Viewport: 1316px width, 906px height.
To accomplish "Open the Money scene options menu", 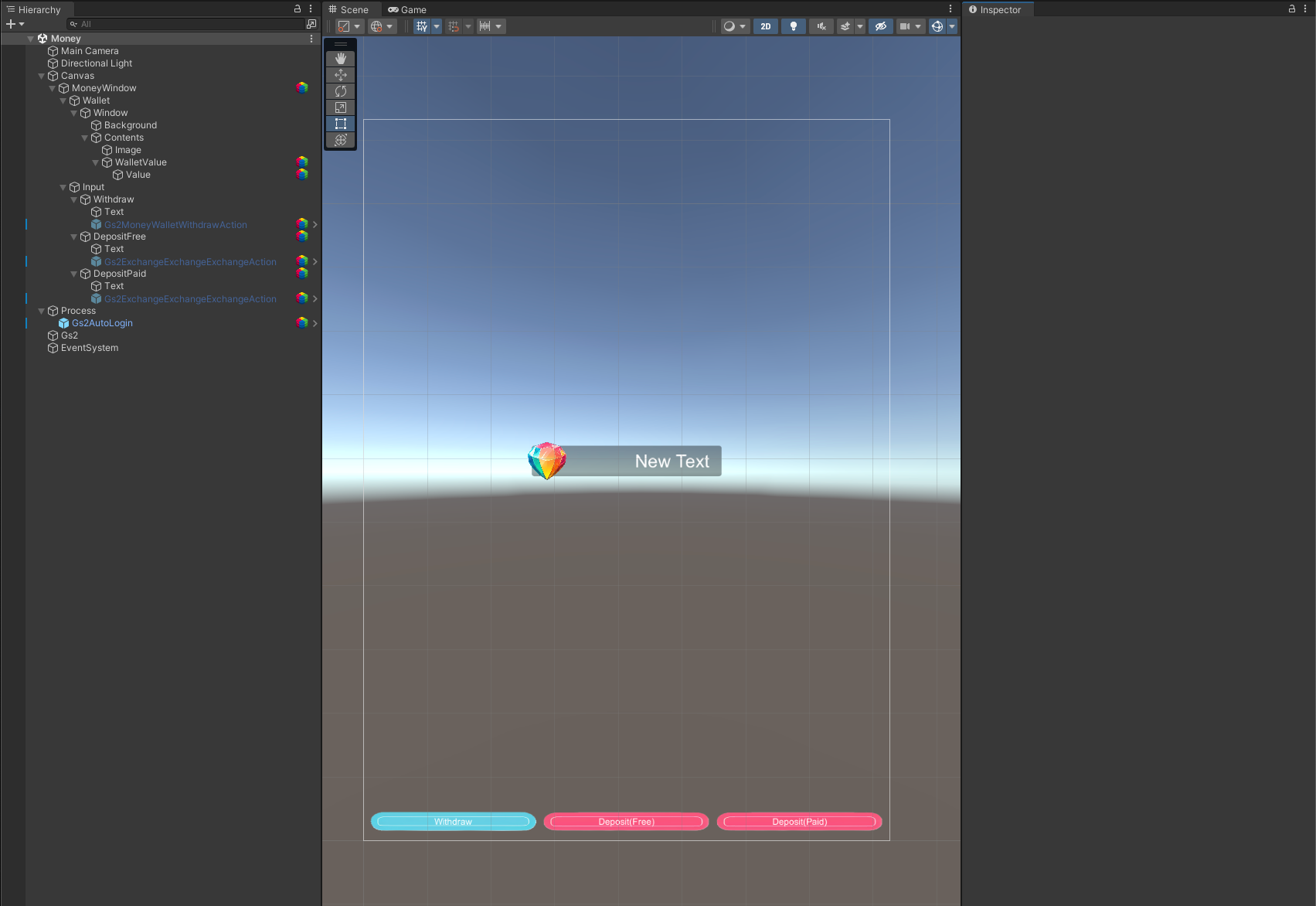I will 311,39.
